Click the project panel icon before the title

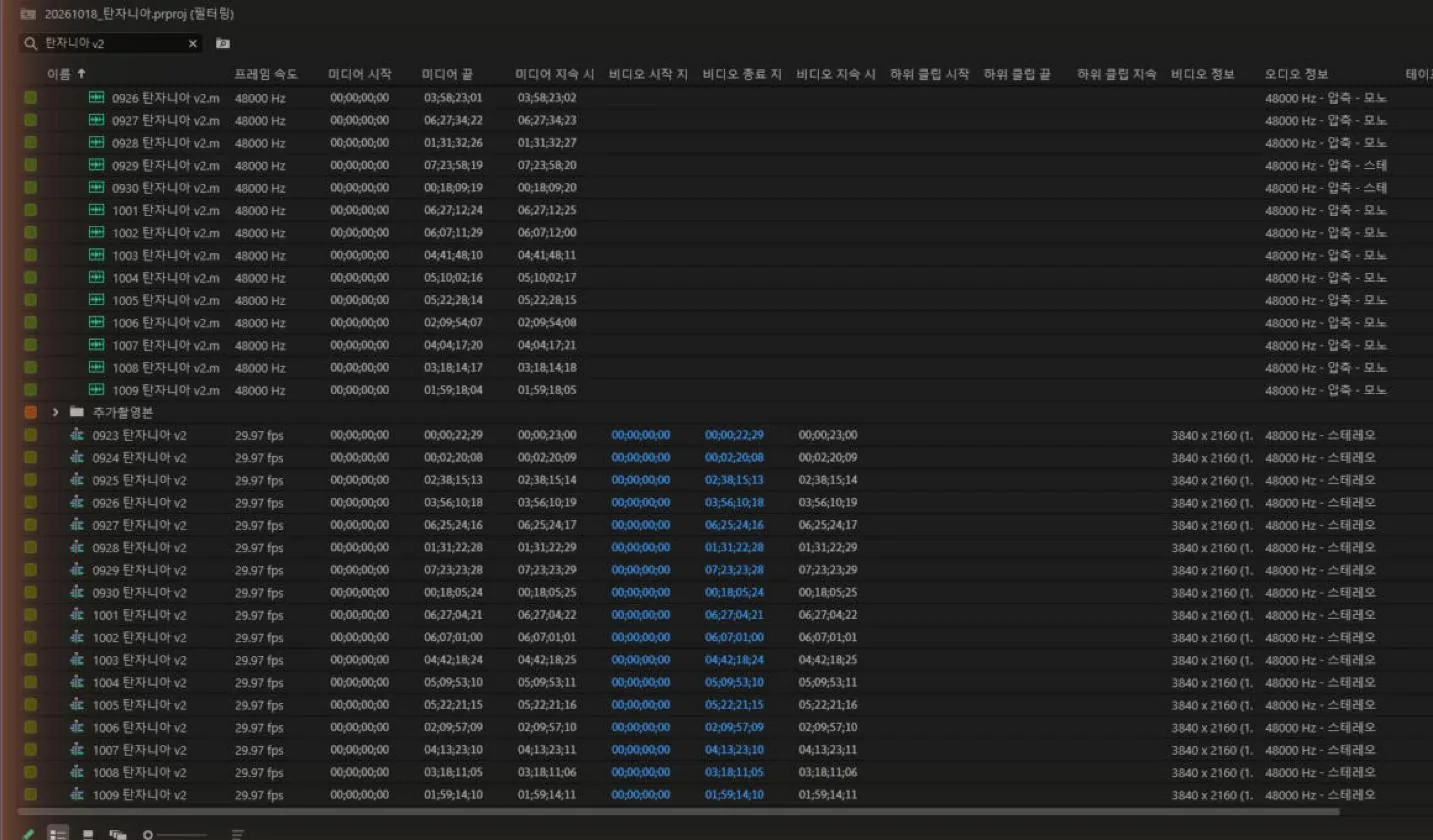pos(28,15)
